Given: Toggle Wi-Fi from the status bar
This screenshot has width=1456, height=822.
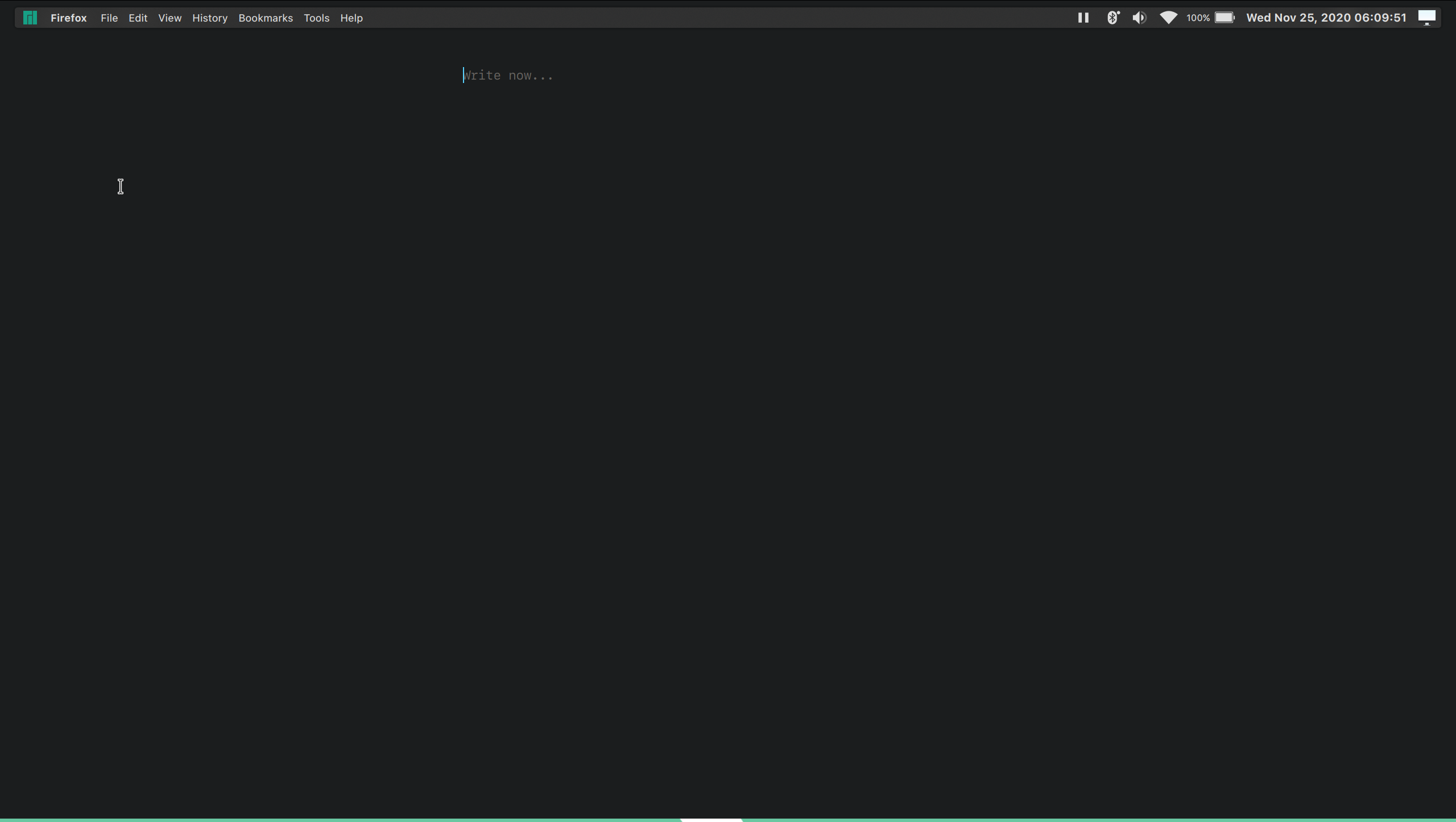Looking at the screenshot, I should click(1168, 17).
